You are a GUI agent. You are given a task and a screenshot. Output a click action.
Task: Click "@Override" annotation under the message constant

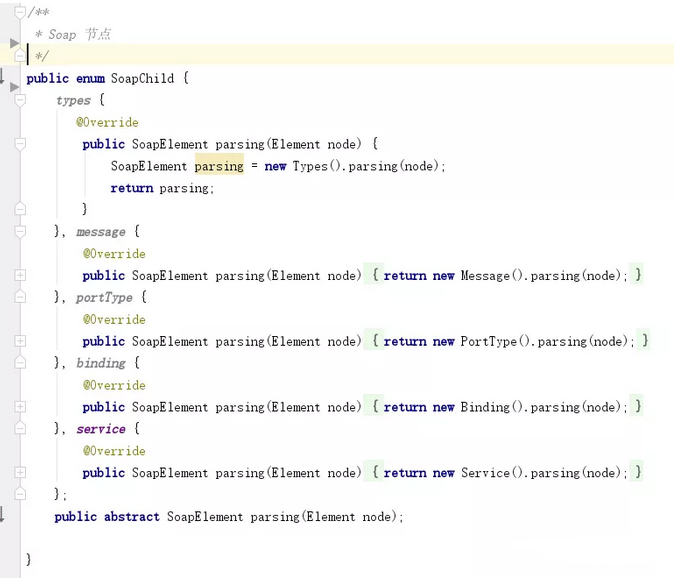click(114, 254)
